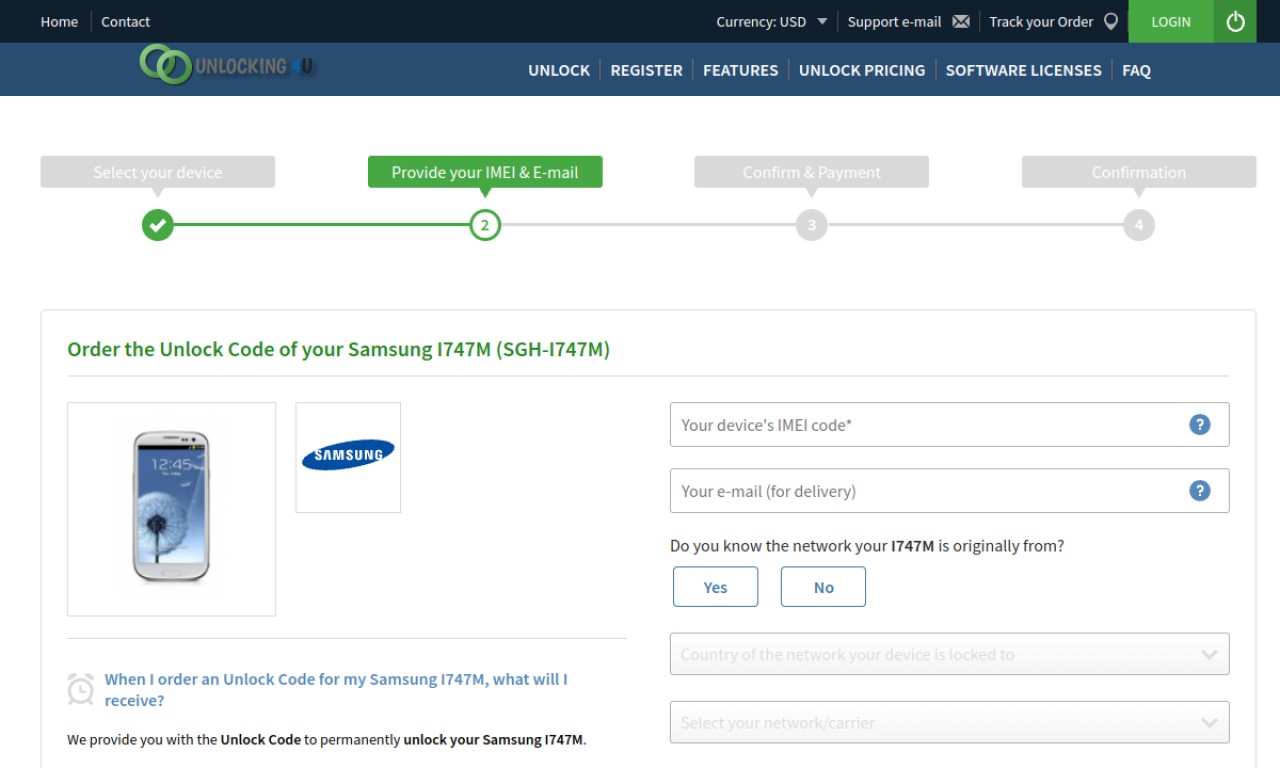
Task: Open the UNLOCK PRICING menu item
Action: (x=862, y=70)
